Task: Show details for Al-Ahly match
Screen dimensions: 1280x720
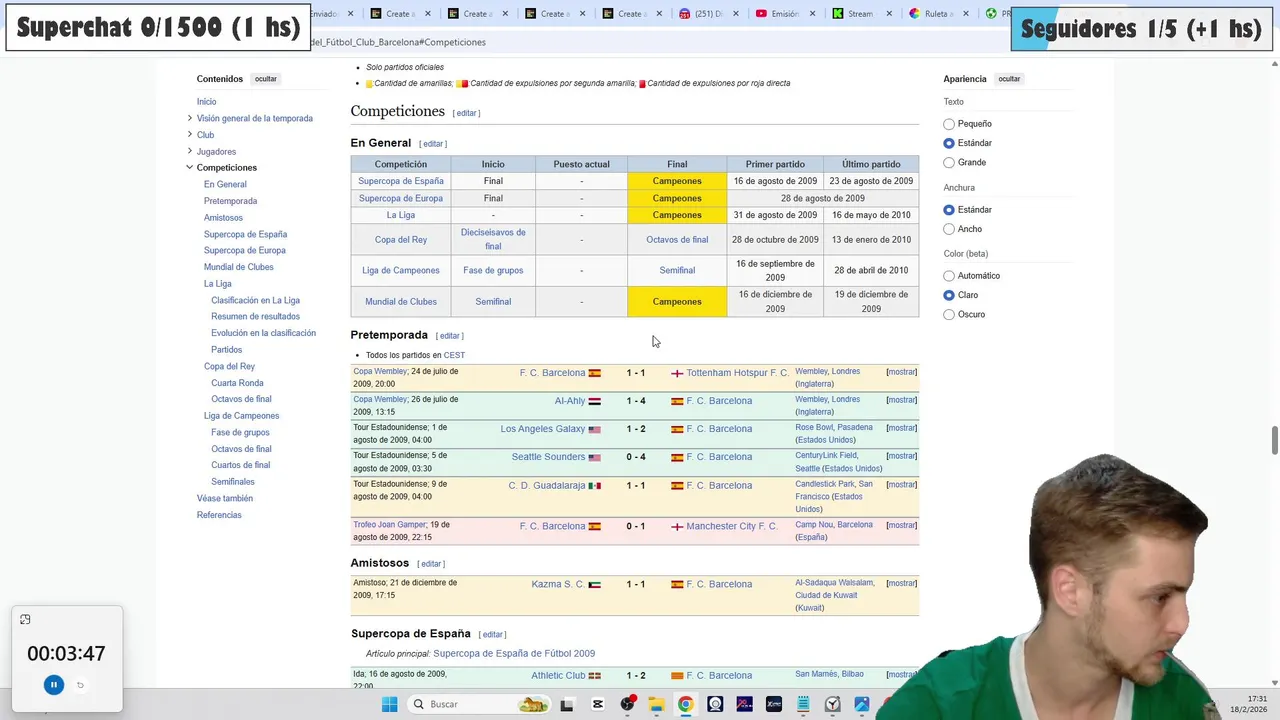Action: pos(901,400)
